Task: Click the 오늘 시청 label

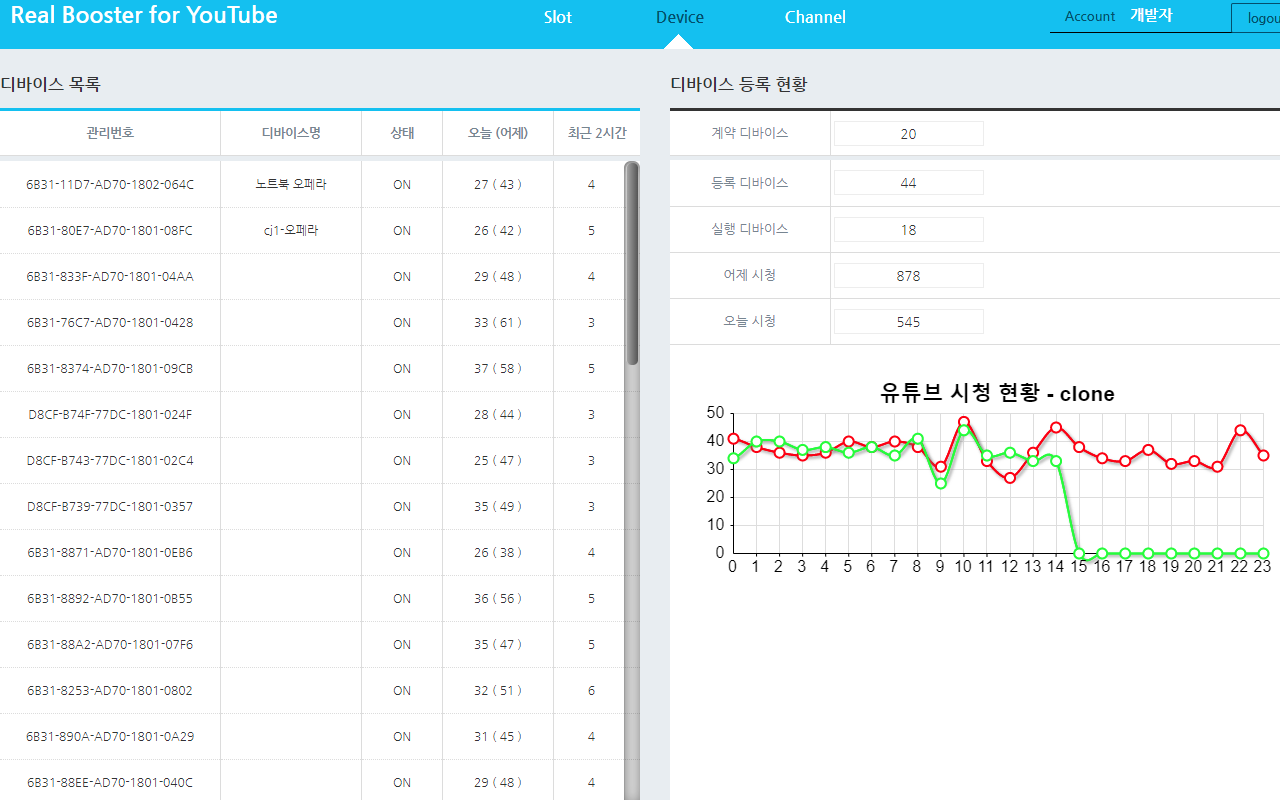Action: tap(750, 321)
